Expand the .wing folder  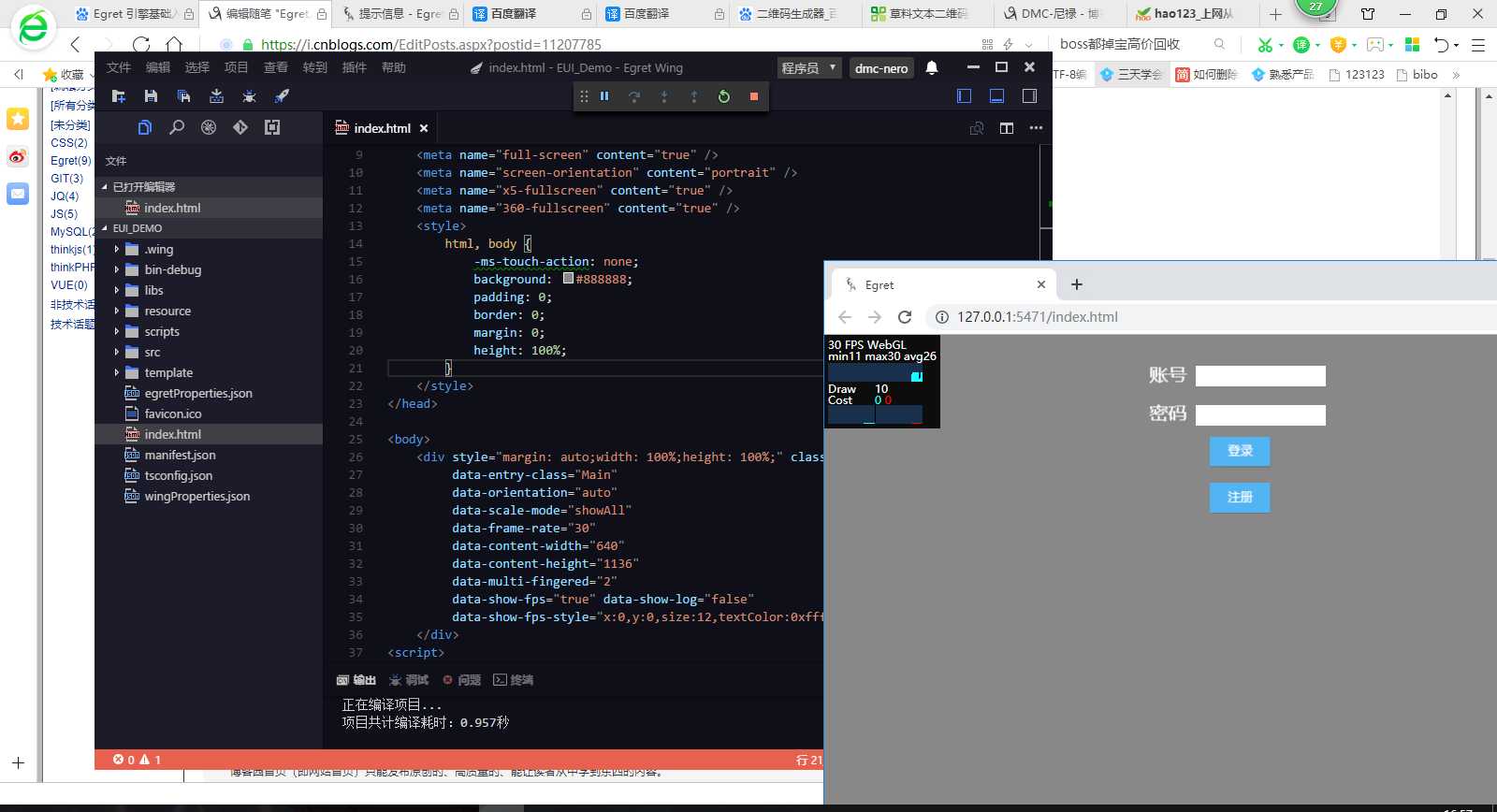117,250
